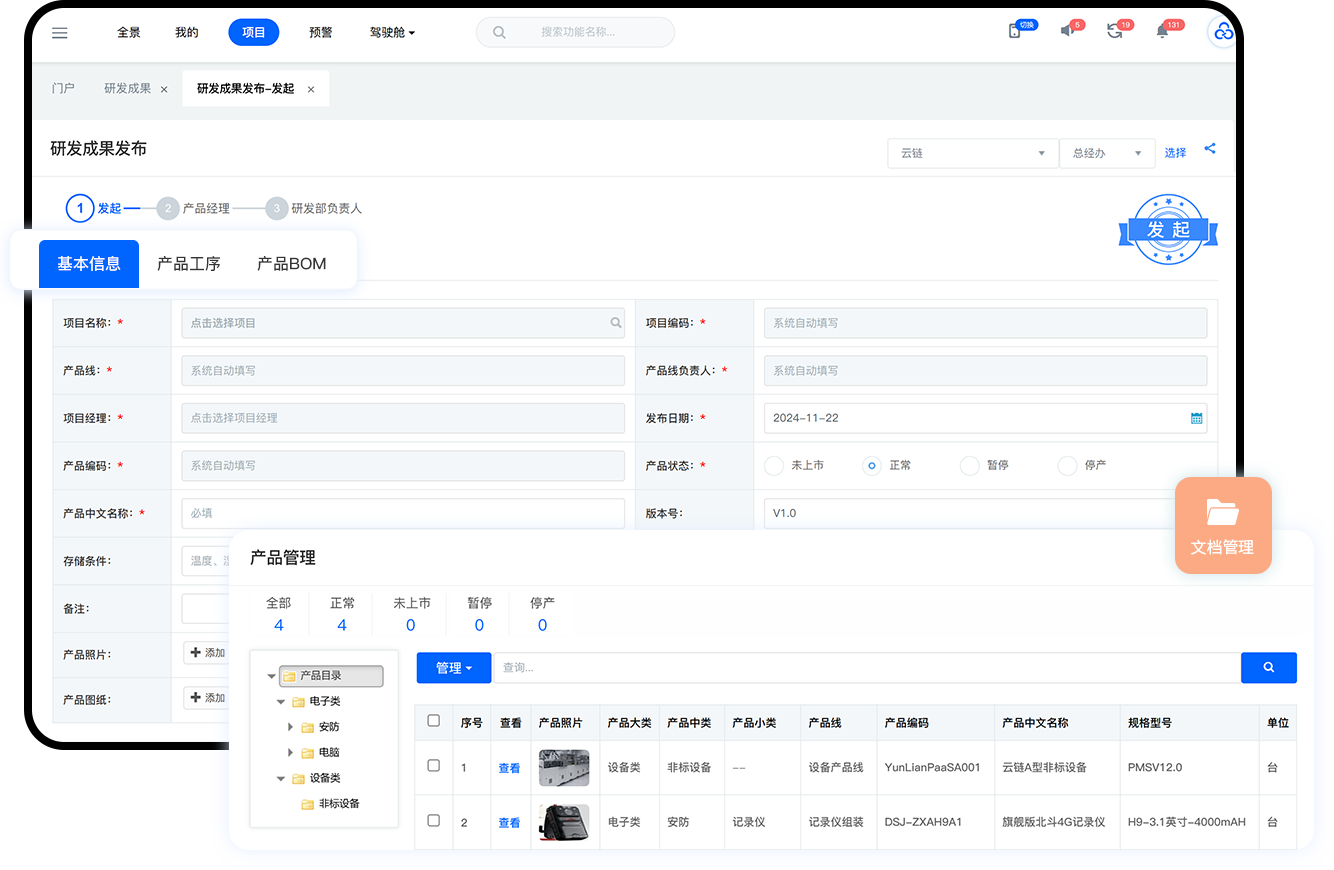Open the 预警 top menu item
Viewport: 1334px width, 870px height.
(320, 32)
